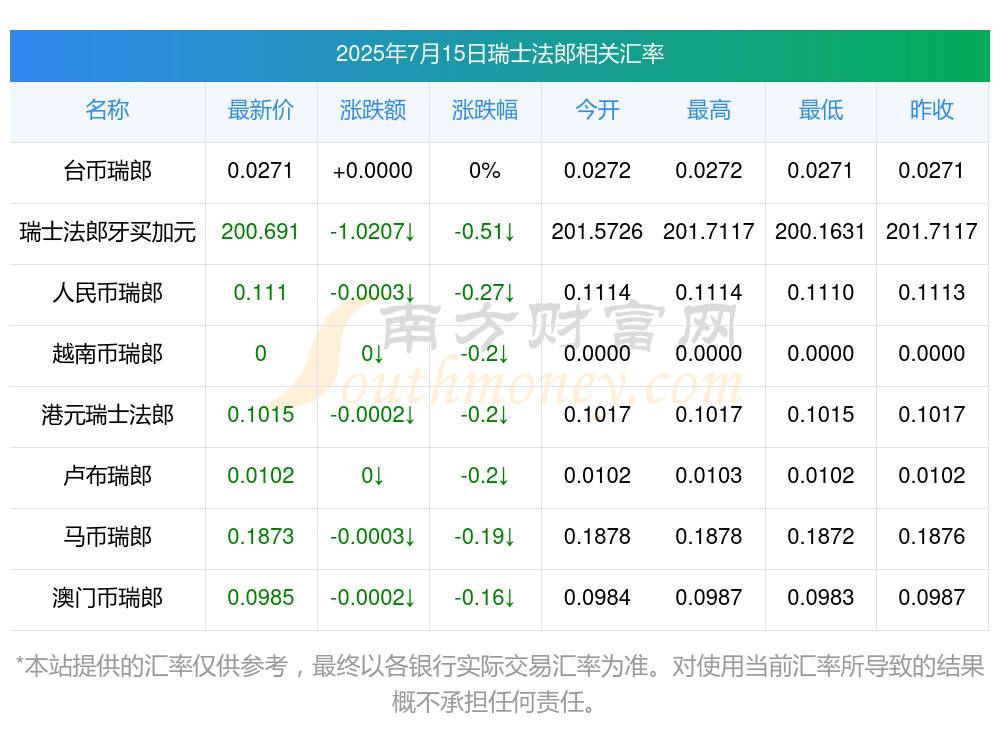Click 台币瑞郎 change amount +0.0000
Viewport: 1000px width, 733px height.
[372, 171]
